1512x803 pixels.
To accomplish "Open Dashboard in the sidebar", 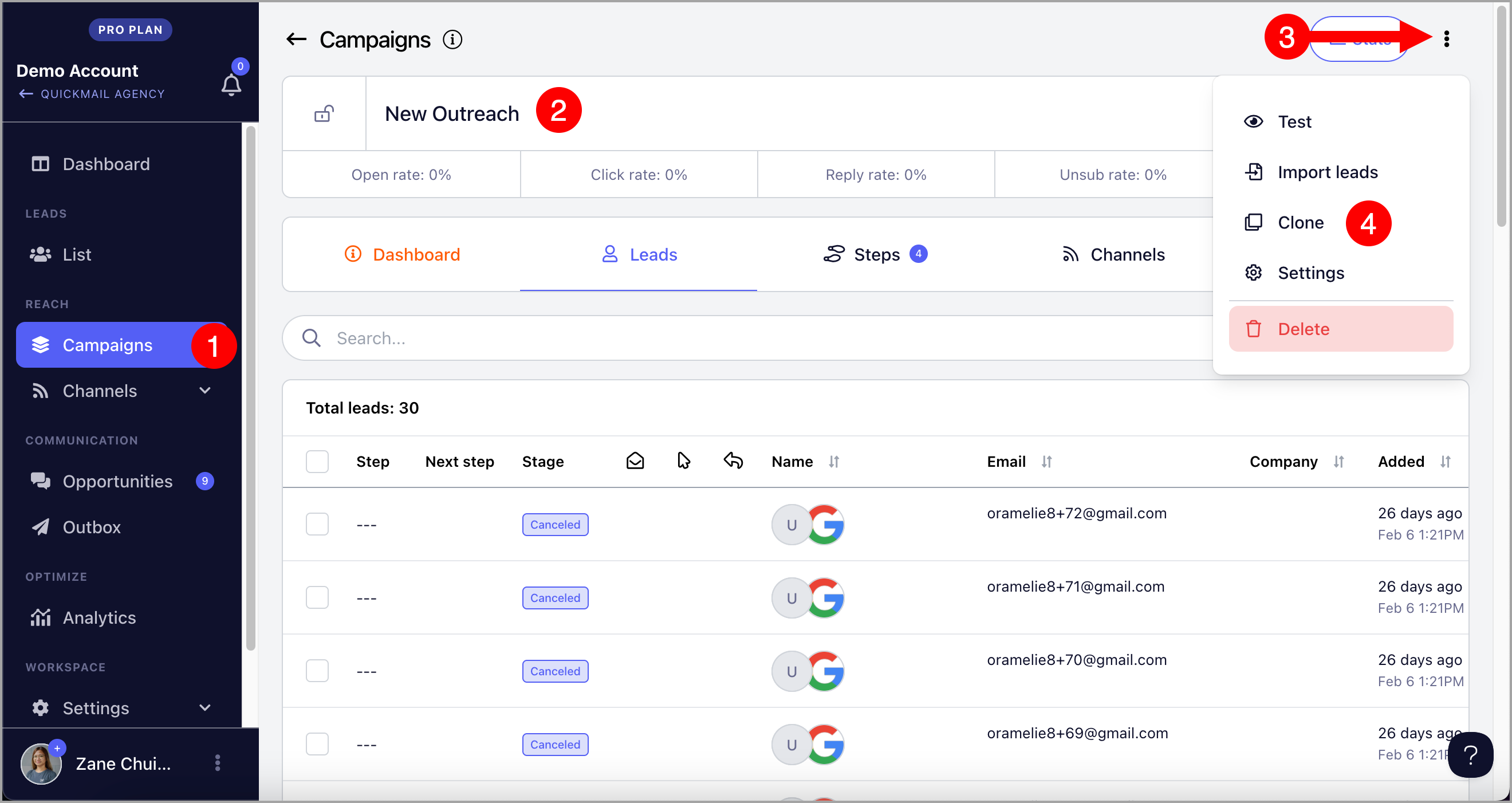I will pyautogui.click(x=121, y=164).
